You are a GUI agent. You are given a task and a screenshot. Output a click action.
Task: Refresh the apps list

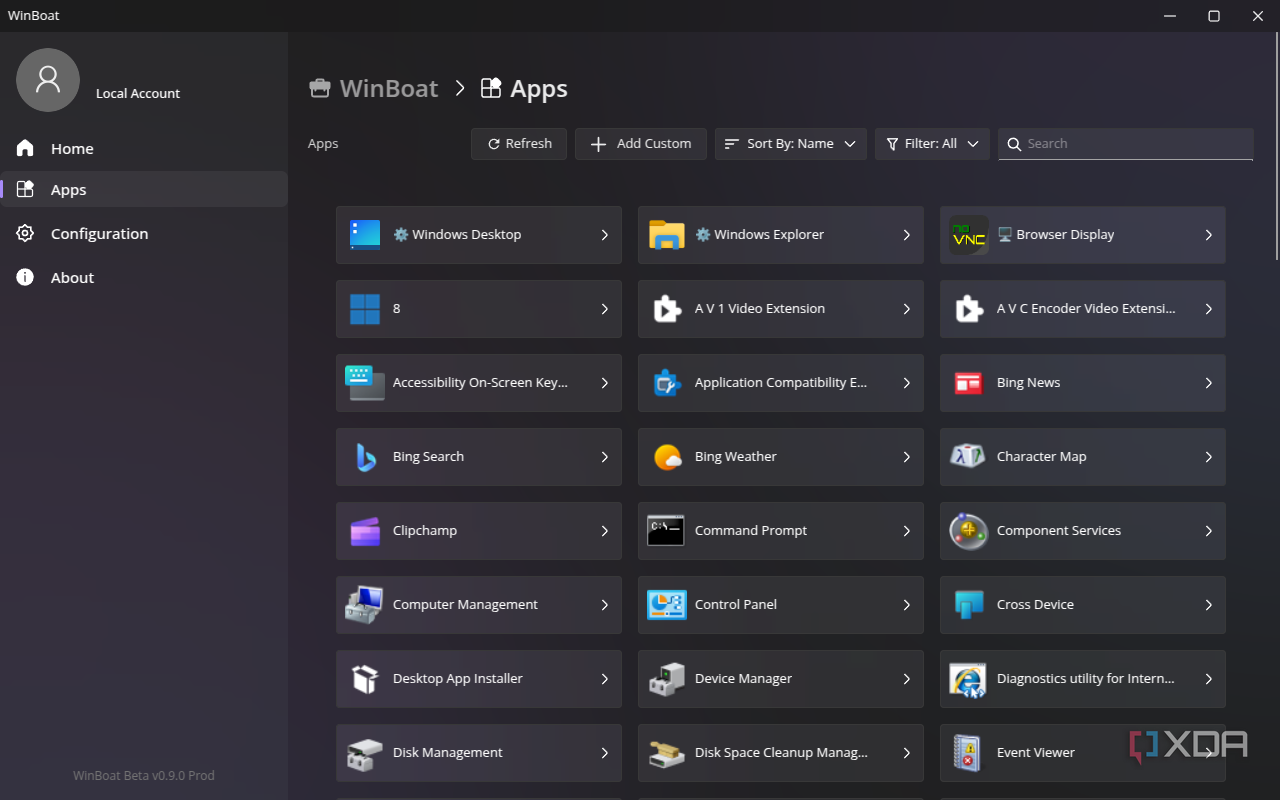click(x=519, y=144)
